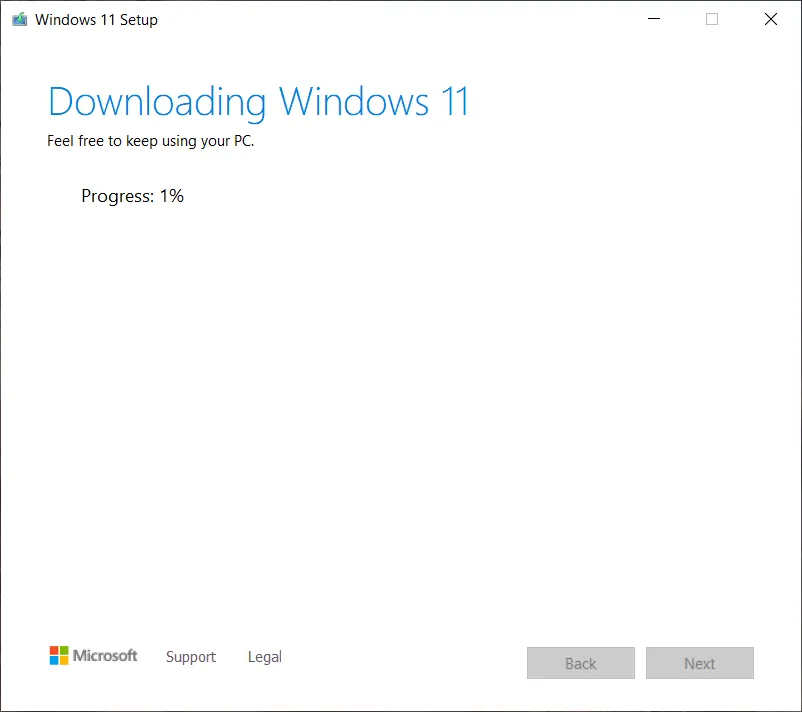This screenshot has width=802, height=712.
Task: Click the word "Setup" in the title bar
Action: tap(138, 20)
